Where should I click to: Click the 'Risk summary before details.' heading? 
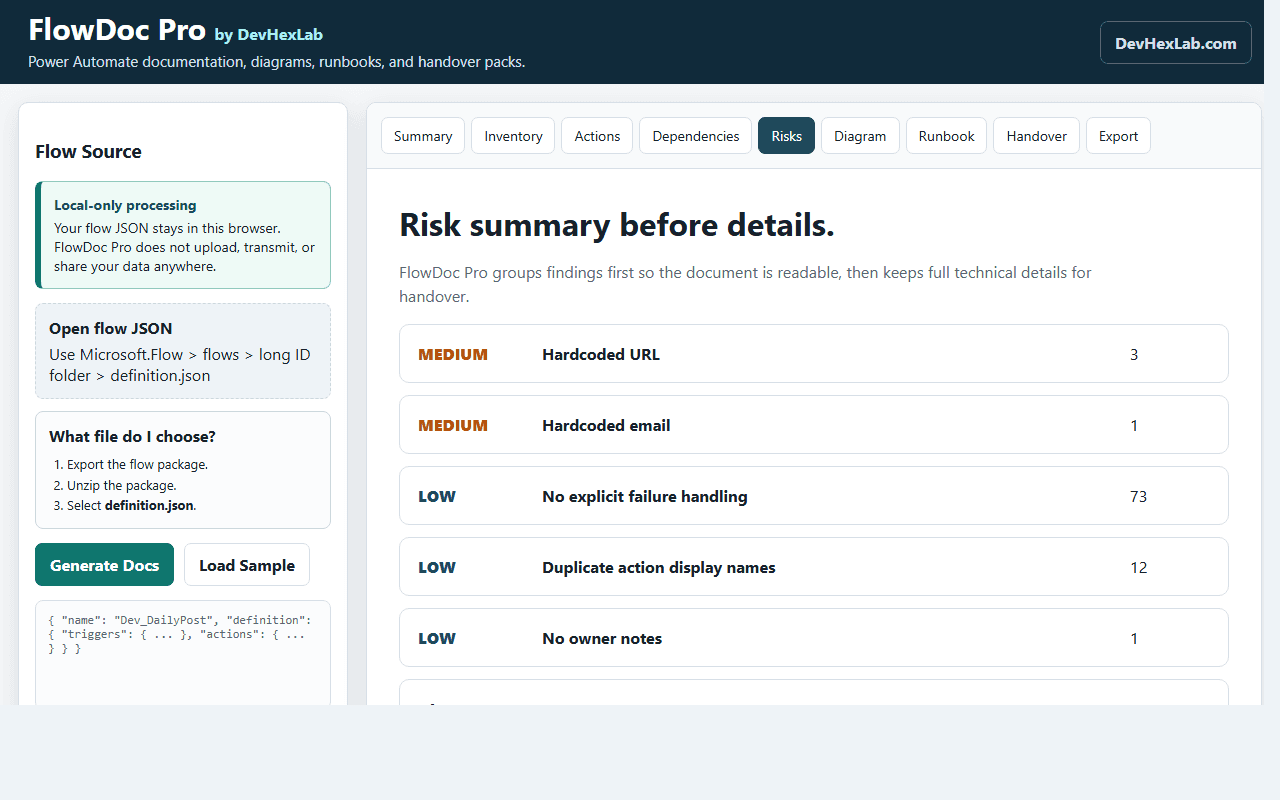pyautogui.click(x=617, y=225)
